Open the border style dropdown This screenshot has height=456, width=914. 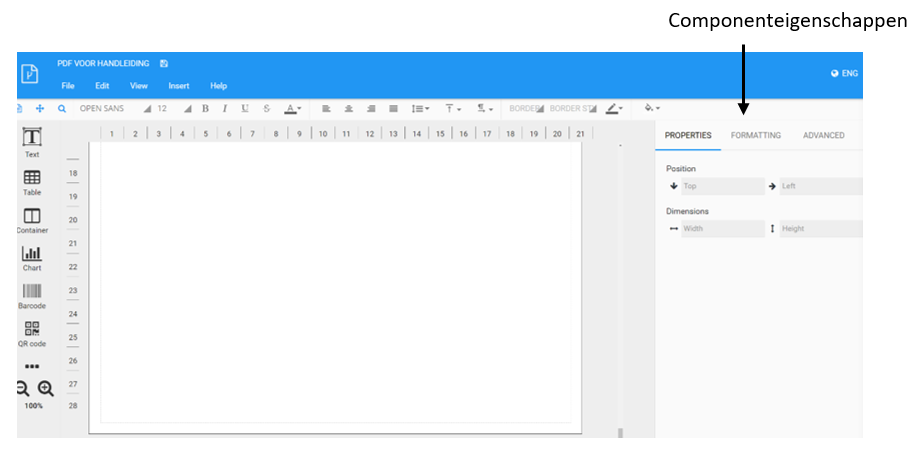point(574,108)
